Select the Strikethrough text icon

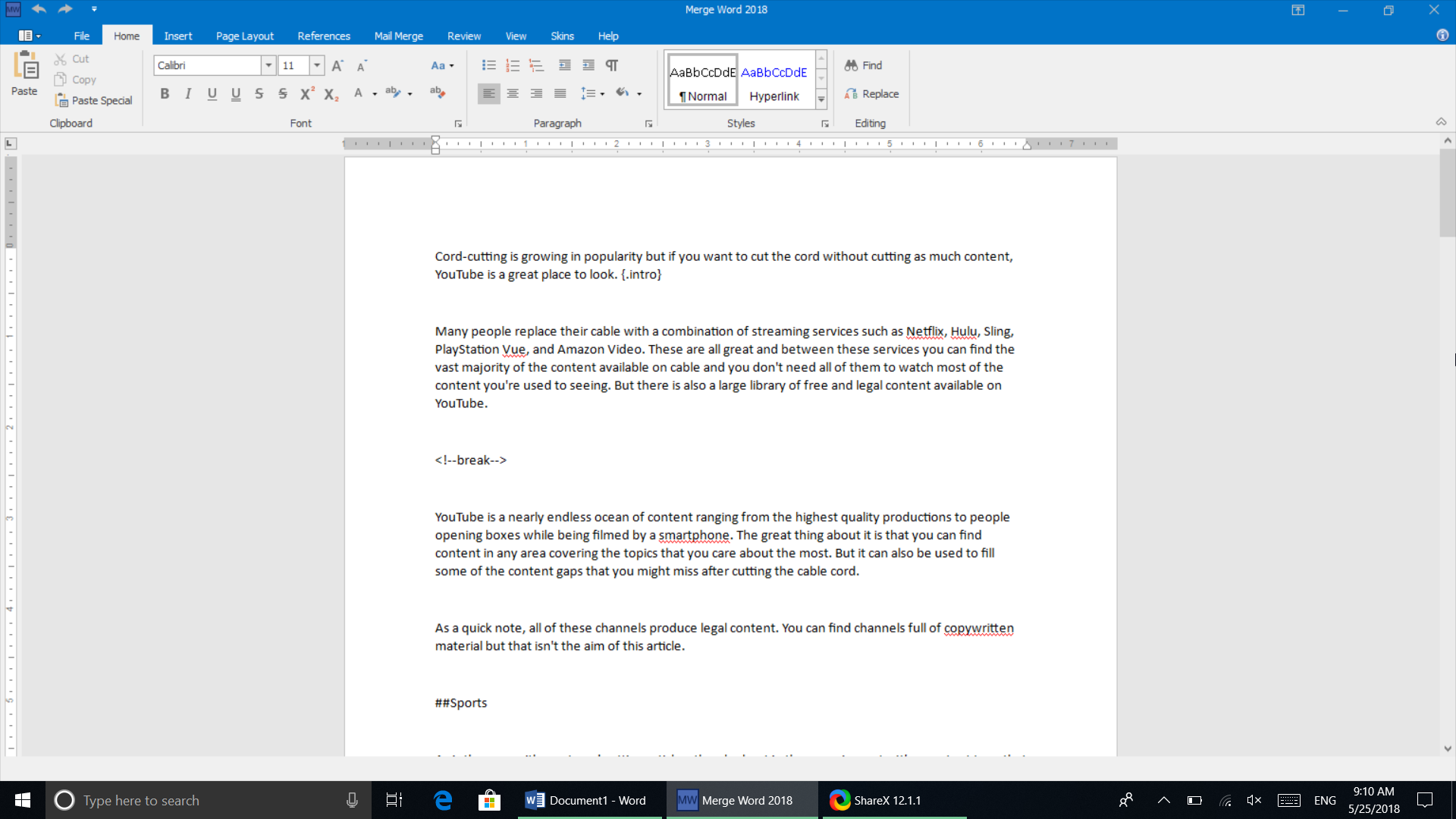point(259,93)
